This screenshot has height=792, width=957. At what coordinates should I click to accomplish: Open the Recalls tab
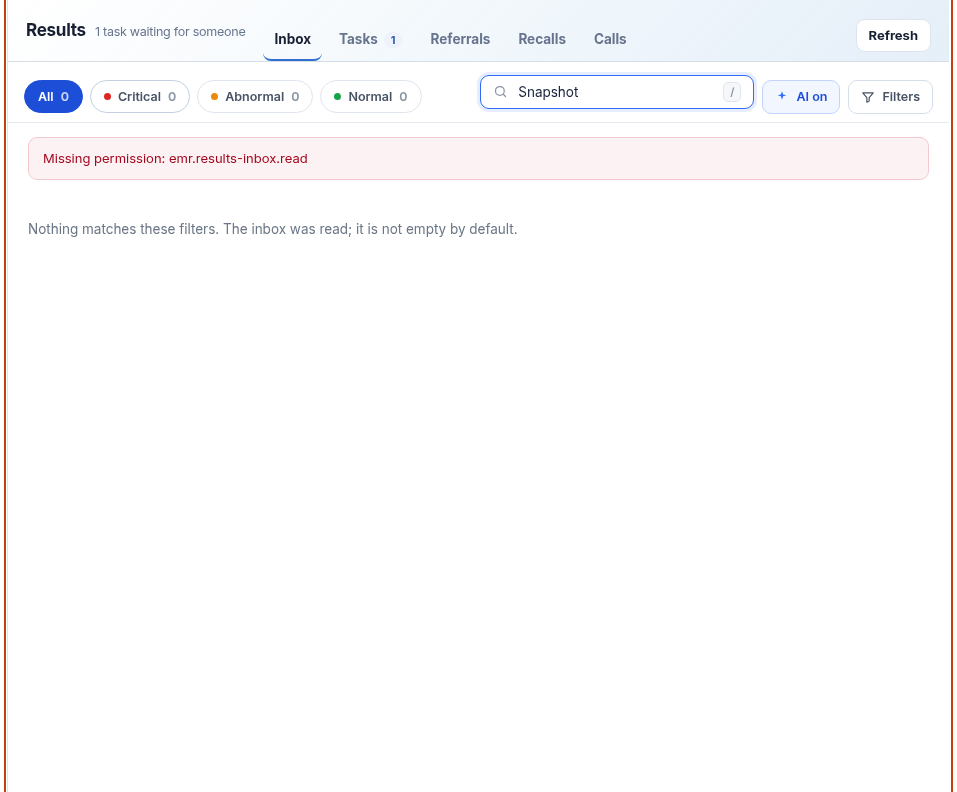[x=542, y=39]
